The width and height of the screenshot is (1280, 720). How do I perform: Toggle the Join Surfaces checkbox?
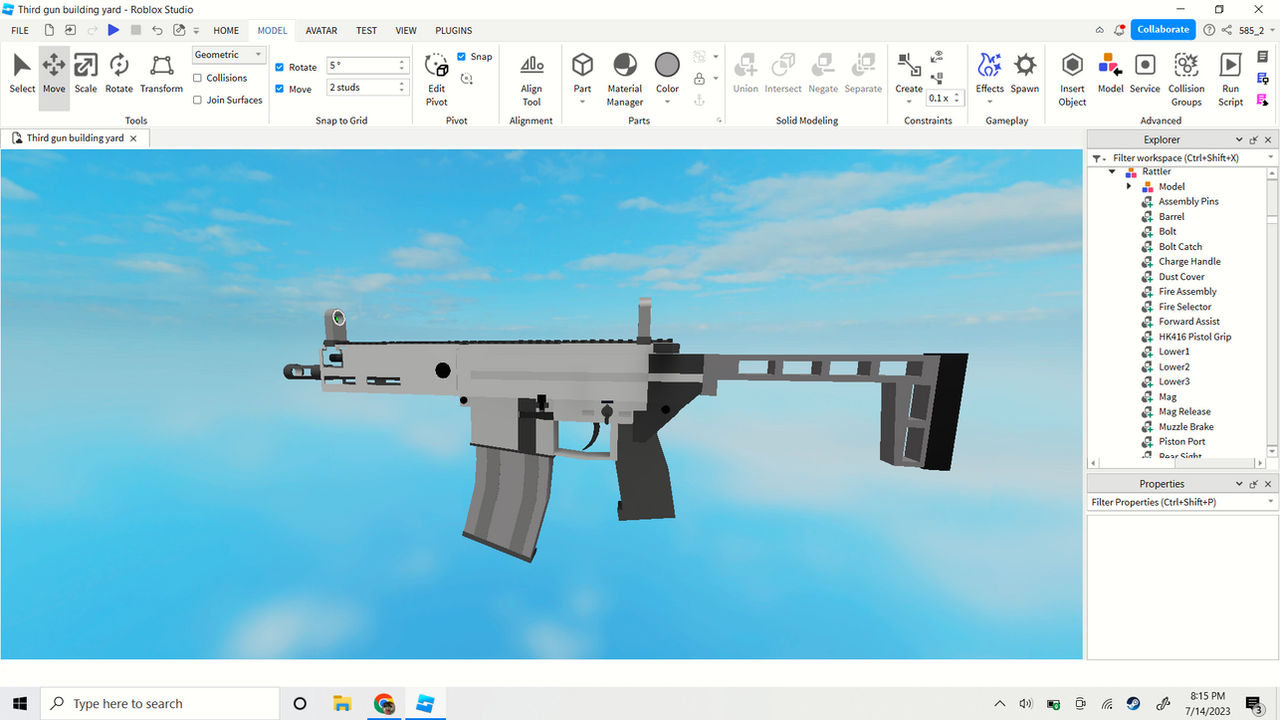pyautogui.click(x=197, y=100)
